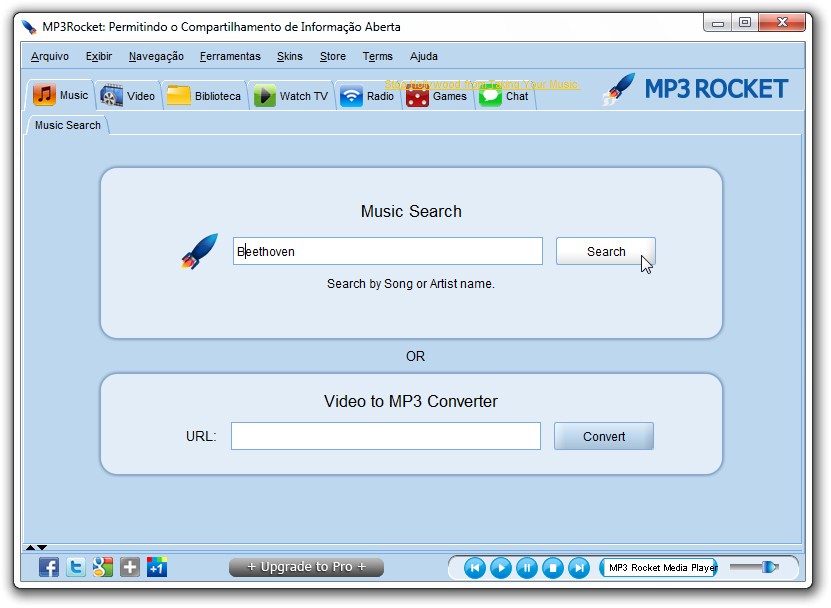Skip to next track in media player

pyautogui.click(x=579, y=568)
